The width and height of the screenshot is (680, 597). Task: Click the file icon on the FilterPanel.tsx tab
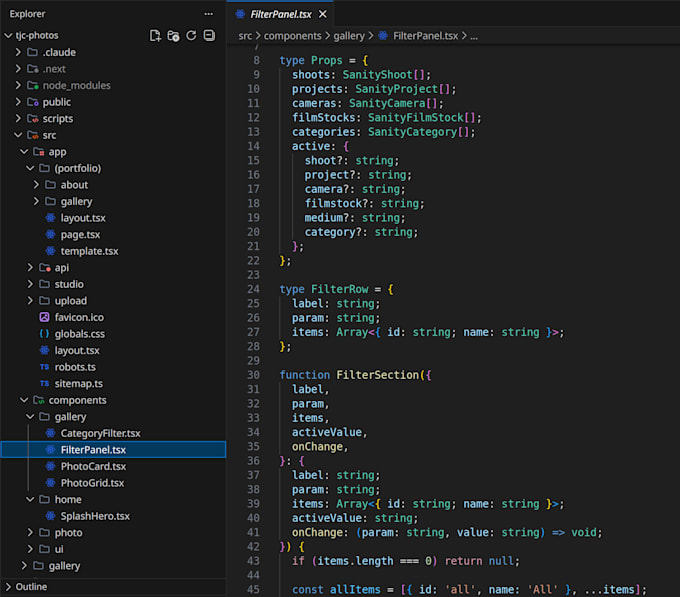(x=240, y=14)
